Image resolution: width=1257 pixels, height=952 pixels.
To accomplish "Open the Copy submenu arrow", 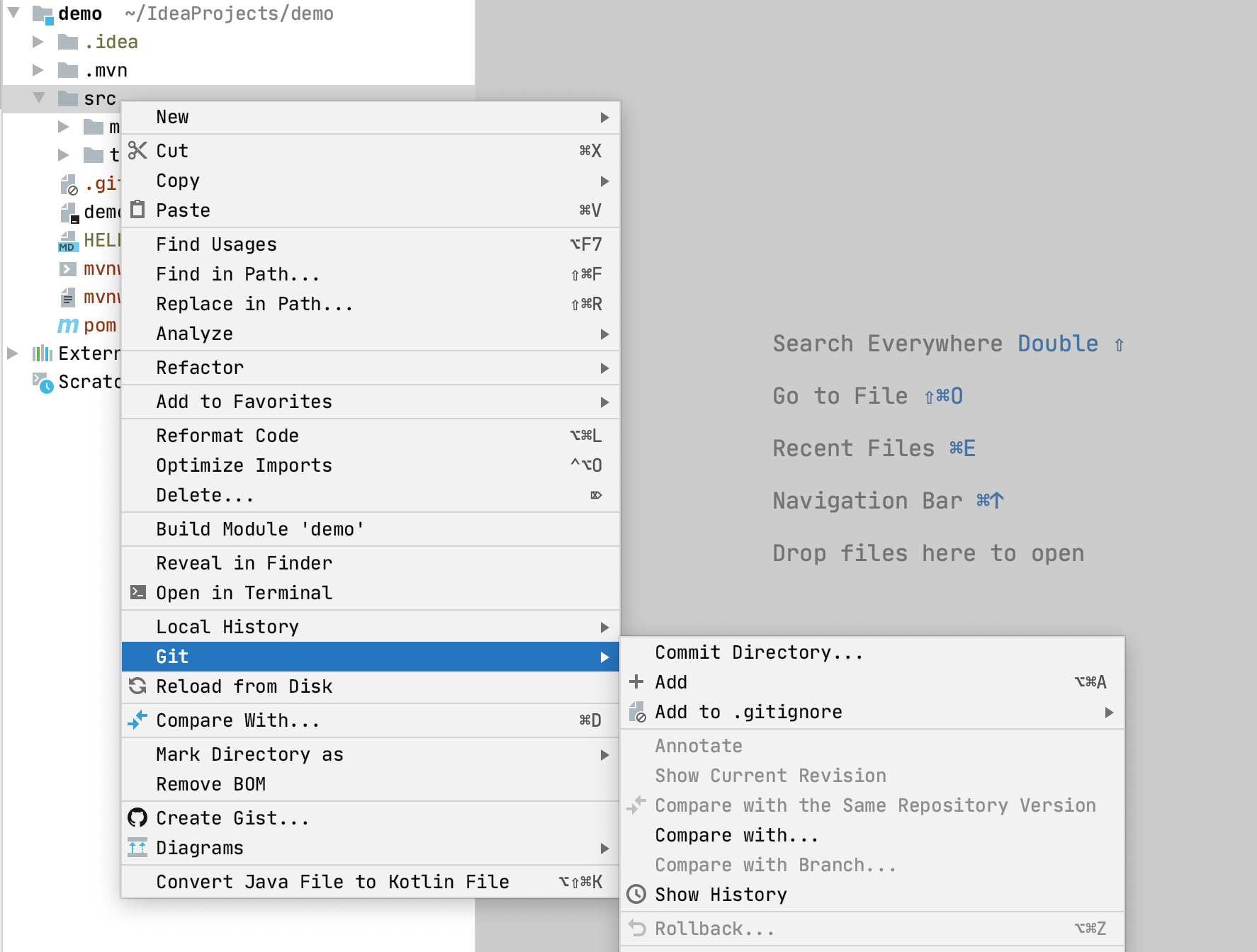I will (604, 181).
